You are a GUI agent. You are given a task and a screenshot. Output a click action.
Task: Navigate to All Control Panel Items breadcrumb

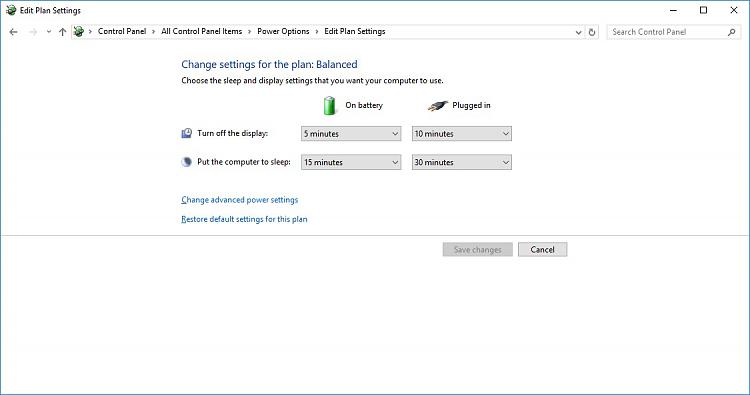[x=201, y=31]
